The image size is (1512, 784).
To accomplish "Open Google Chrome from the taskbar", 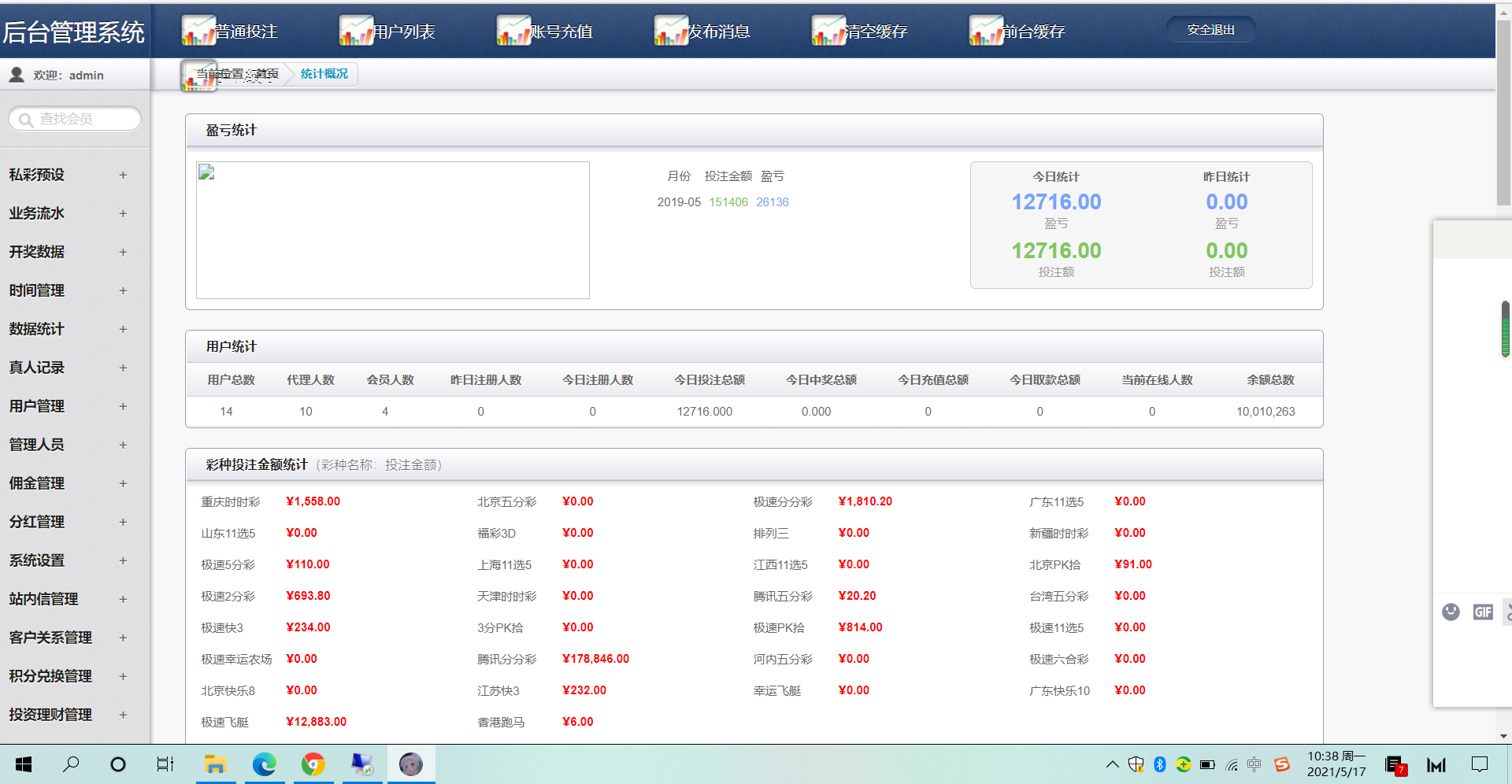I will coord(313,764).
